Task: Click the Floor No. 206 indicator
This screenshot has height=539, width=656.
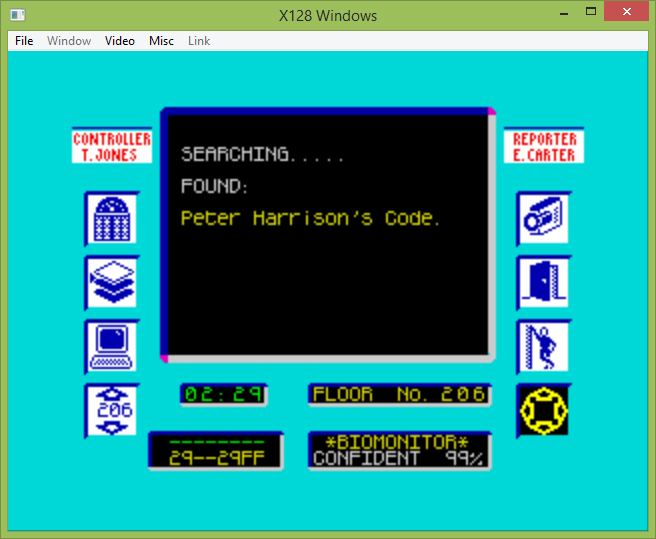Action: (x=399, y=394)
